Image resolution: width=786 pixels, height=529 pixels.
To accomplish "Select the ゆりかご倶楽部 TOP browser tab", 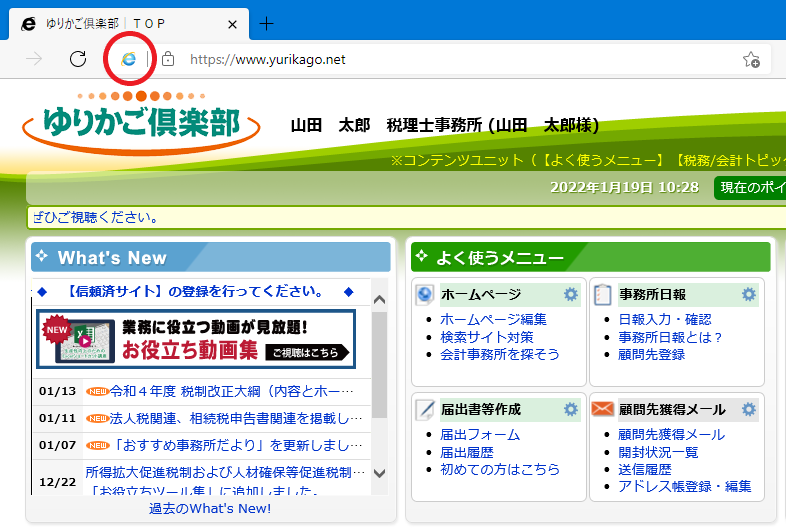I will 120,23.
